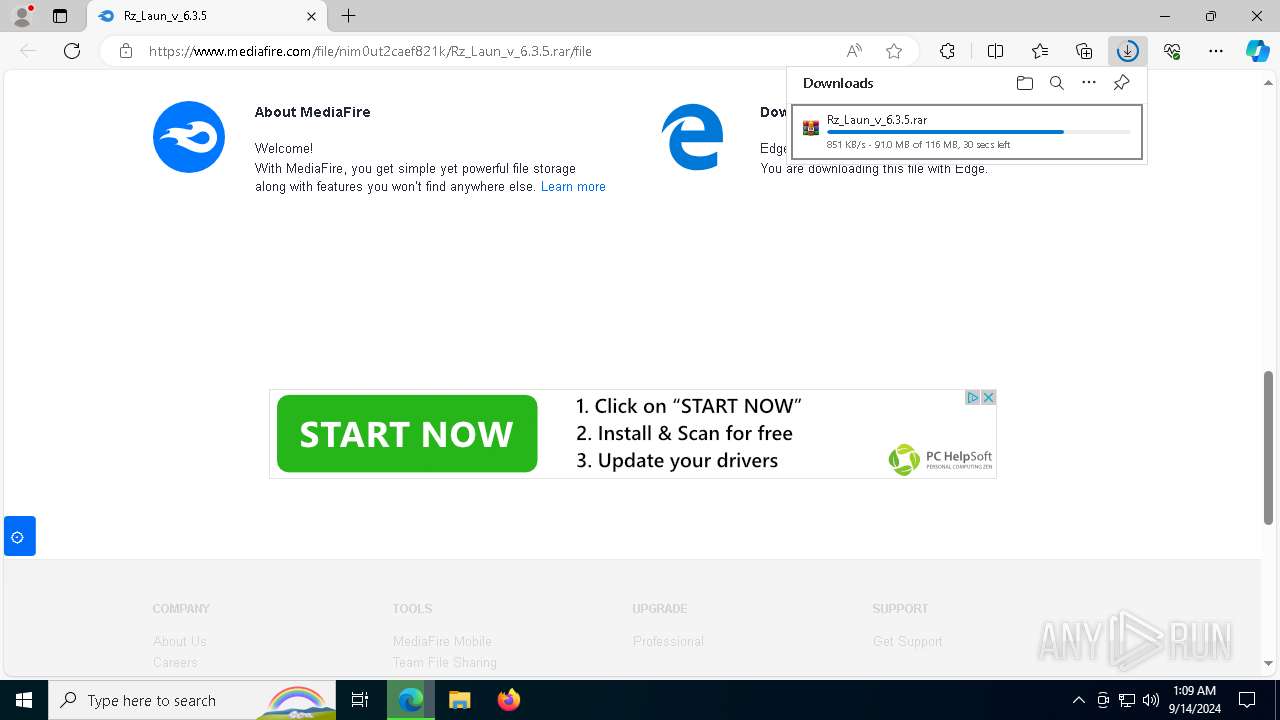Open the Careers footer link
The width and height of the screenshot is (1280, 720).
coord(175,662)
